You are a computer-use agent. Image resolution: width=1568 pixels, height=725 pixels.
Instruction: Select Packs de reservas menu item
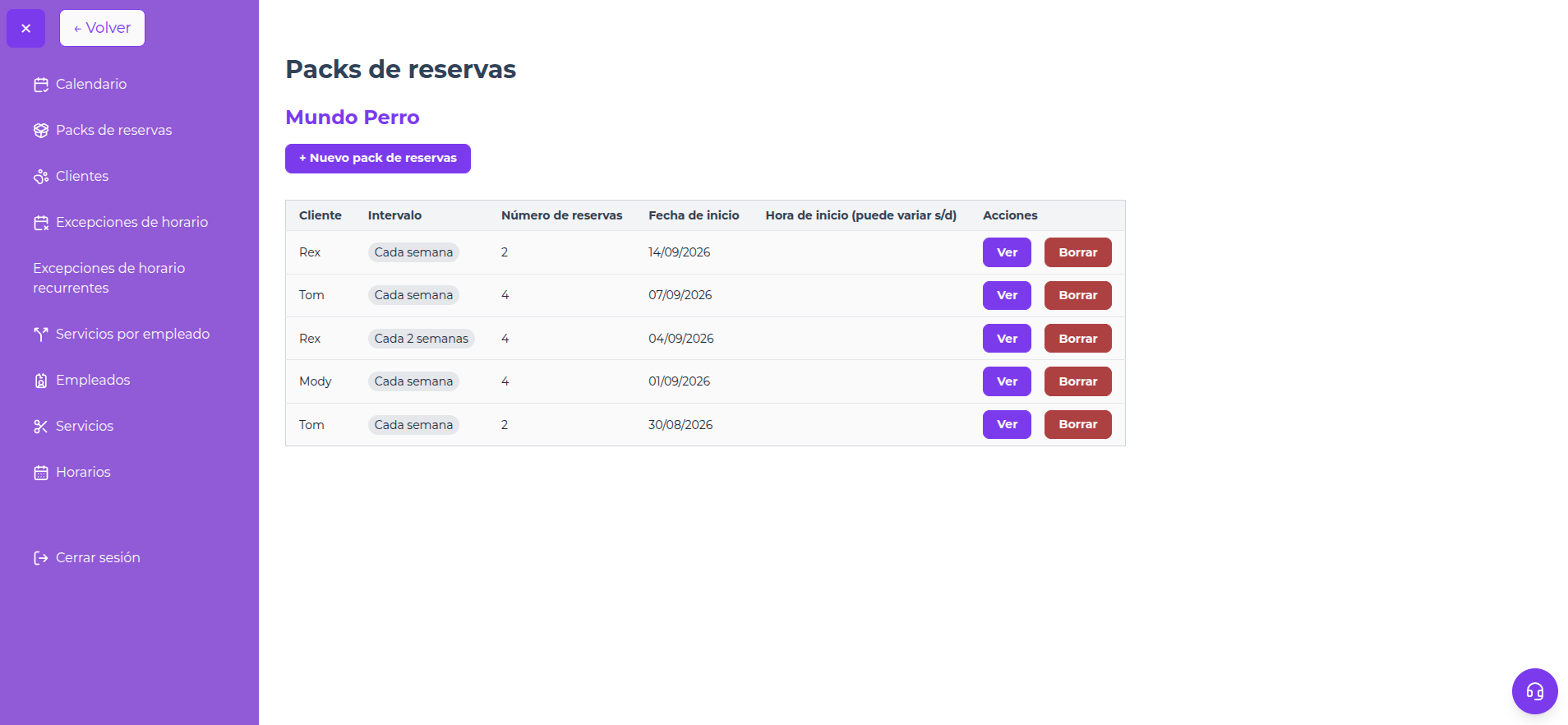(x=114, y=130)
